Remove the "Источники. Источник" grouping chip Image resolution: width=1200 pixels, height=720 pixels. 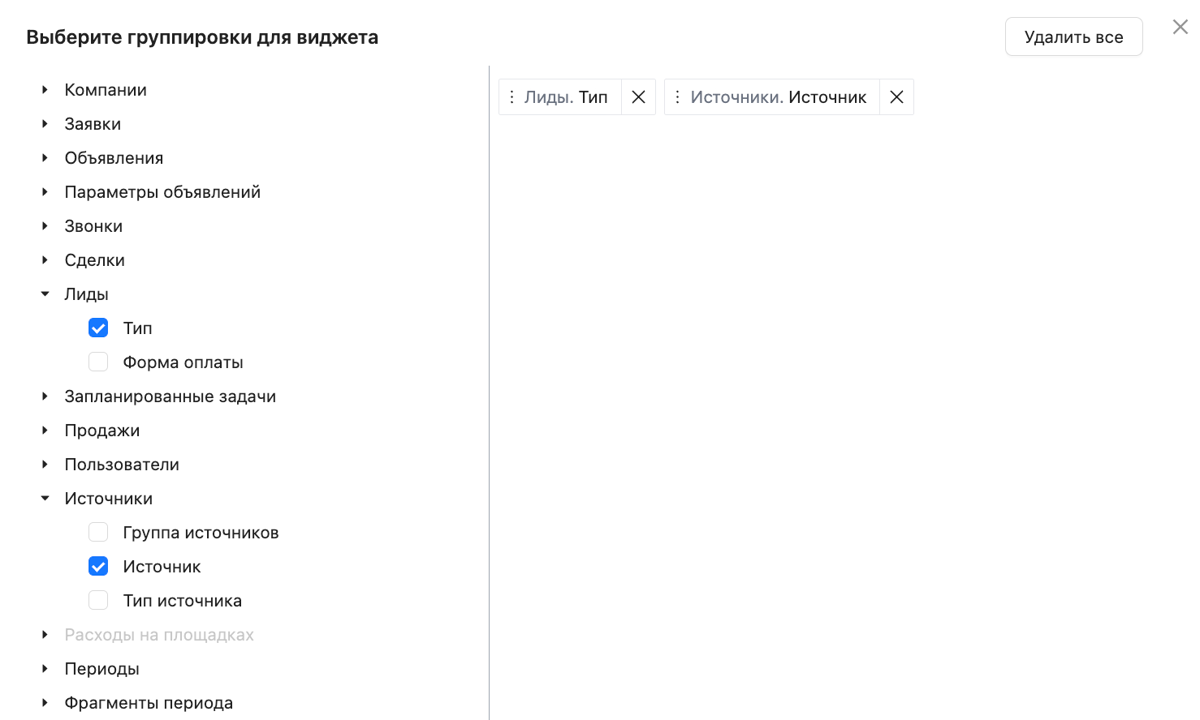pyautogui.click(x=896, y=97)
